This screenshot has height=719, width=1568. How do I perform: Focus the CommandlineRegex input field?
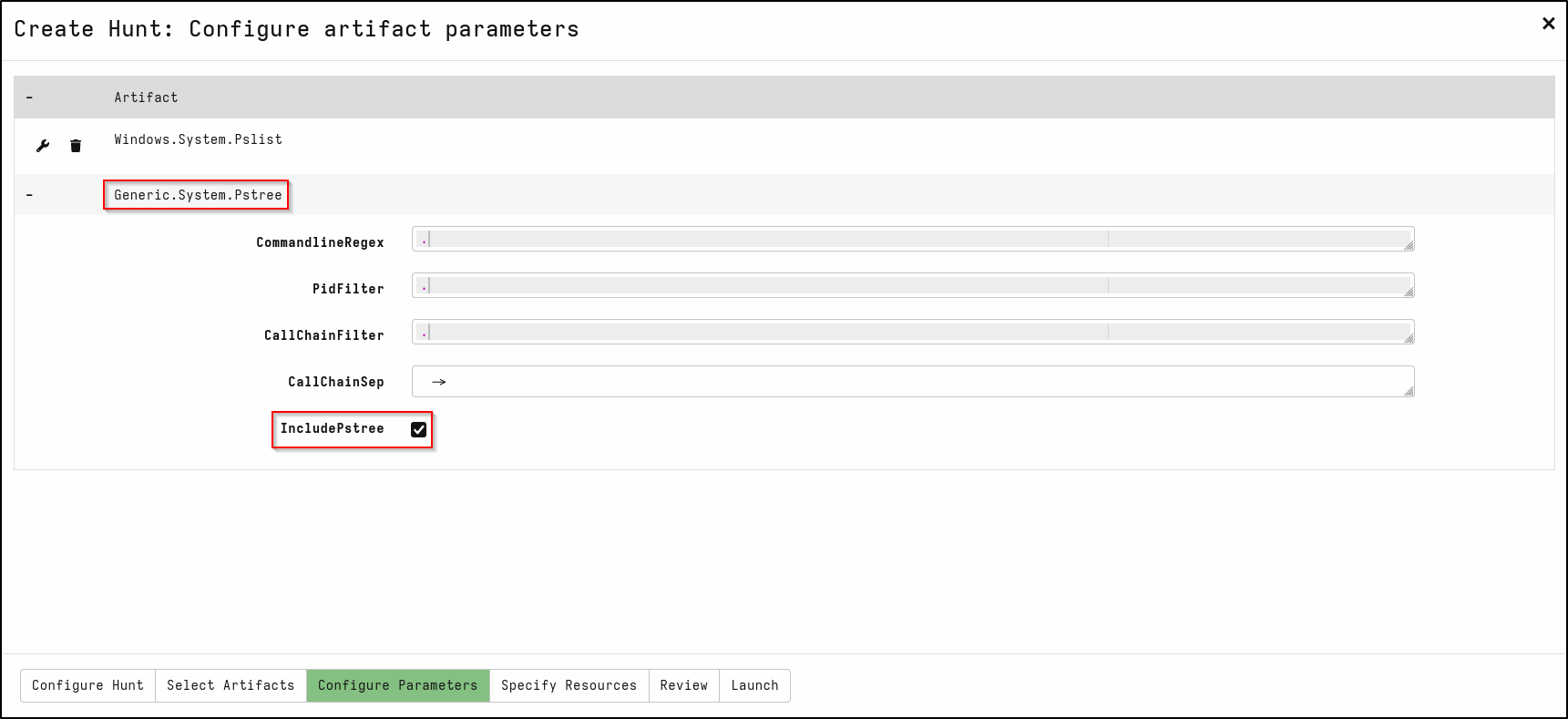pos(913,240)
